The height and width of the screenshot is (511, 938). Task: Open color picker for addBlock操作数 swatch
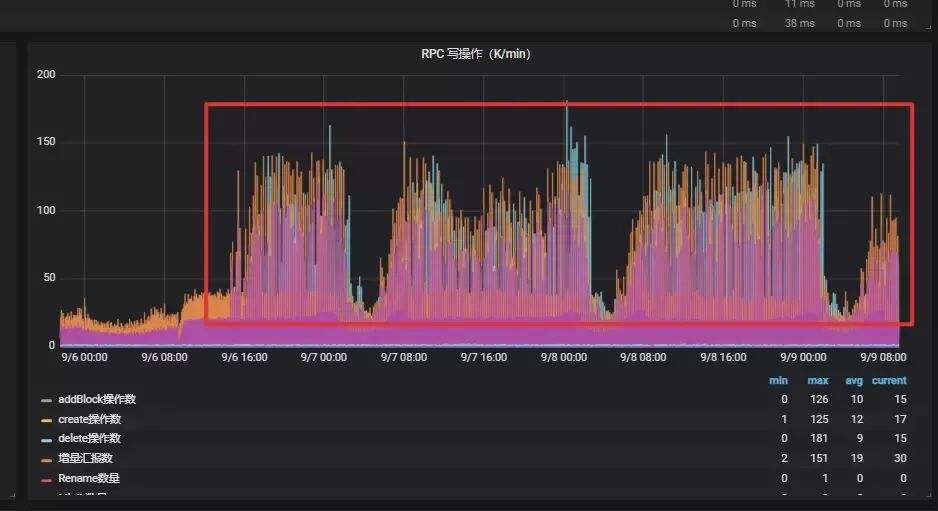pos(46,400)
